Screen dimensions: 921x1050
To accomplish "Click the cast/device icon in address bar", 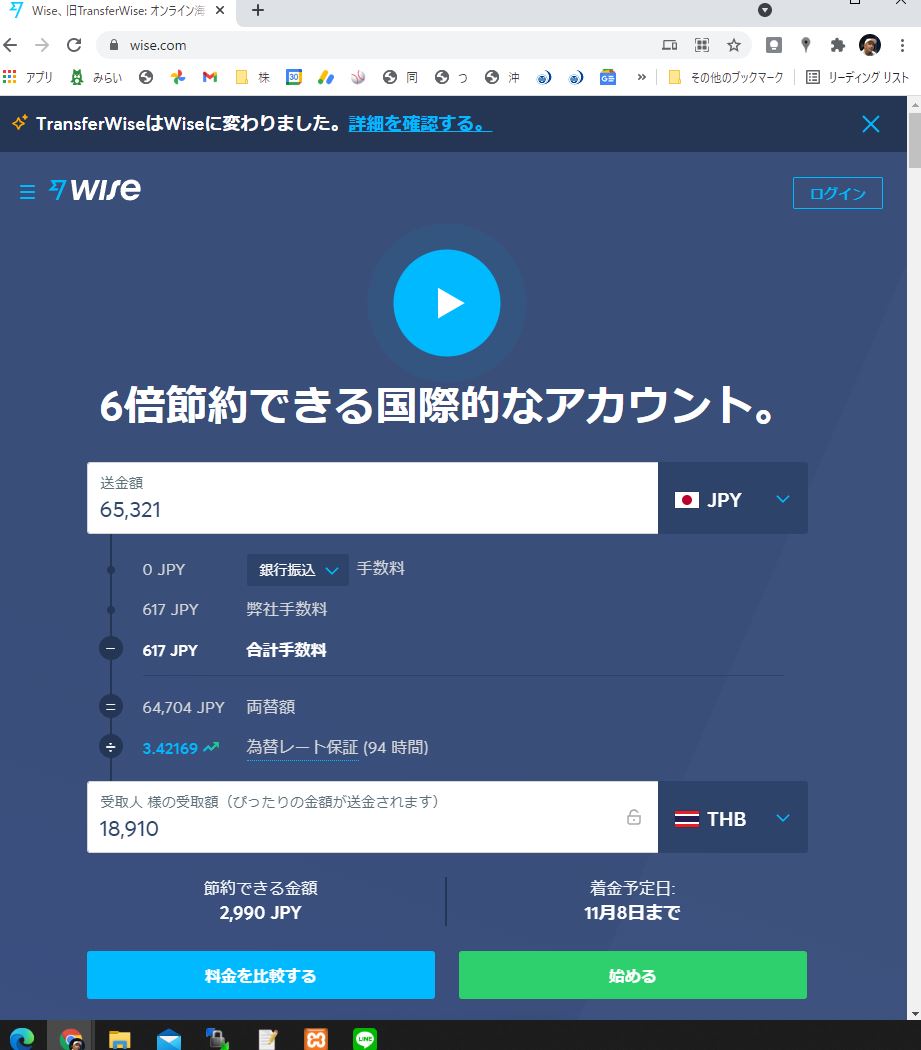I will click(x=669, y=45).
